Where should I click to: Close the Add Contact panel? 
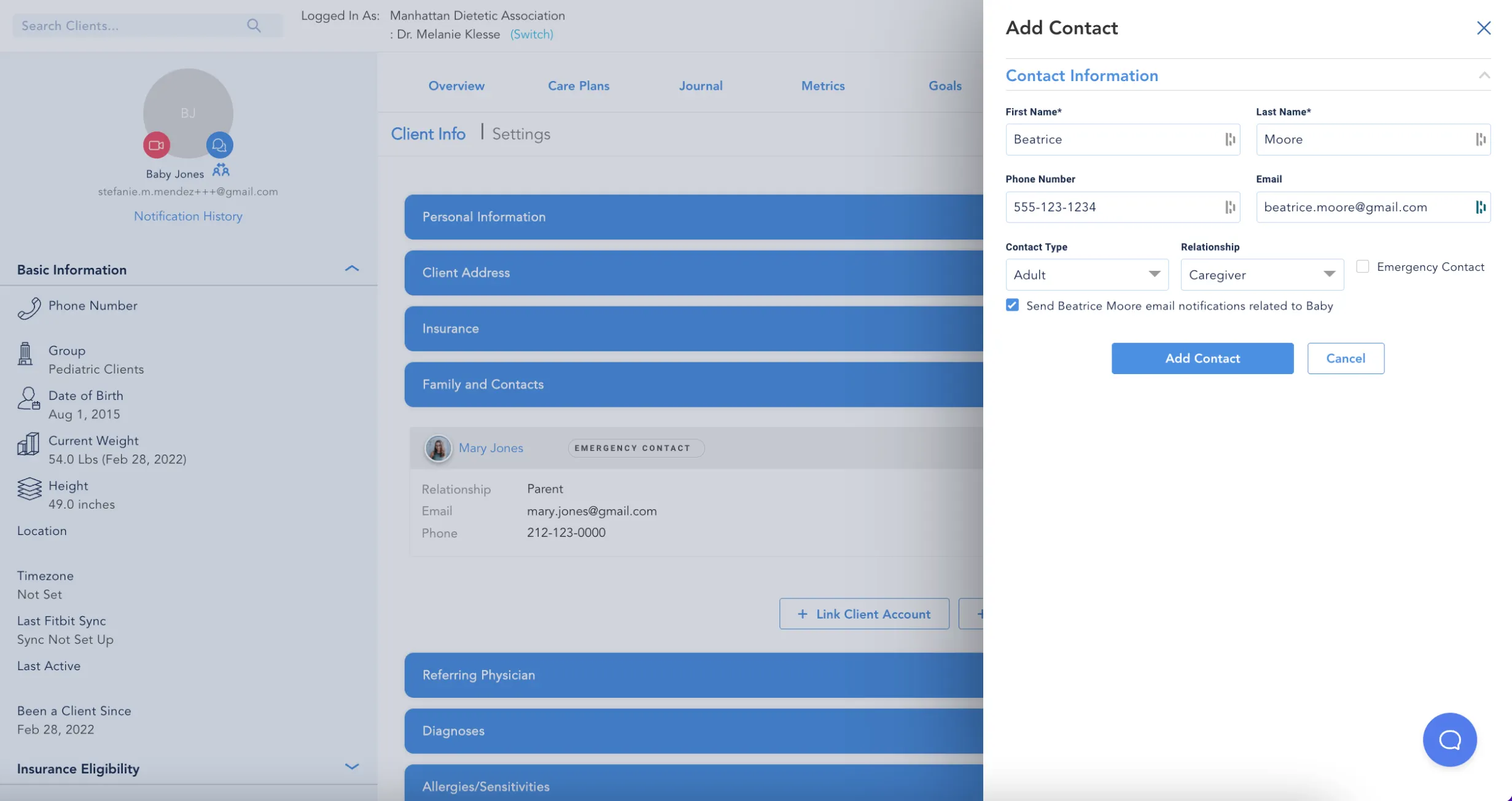pyautogui.click(x=1483, y=28)
